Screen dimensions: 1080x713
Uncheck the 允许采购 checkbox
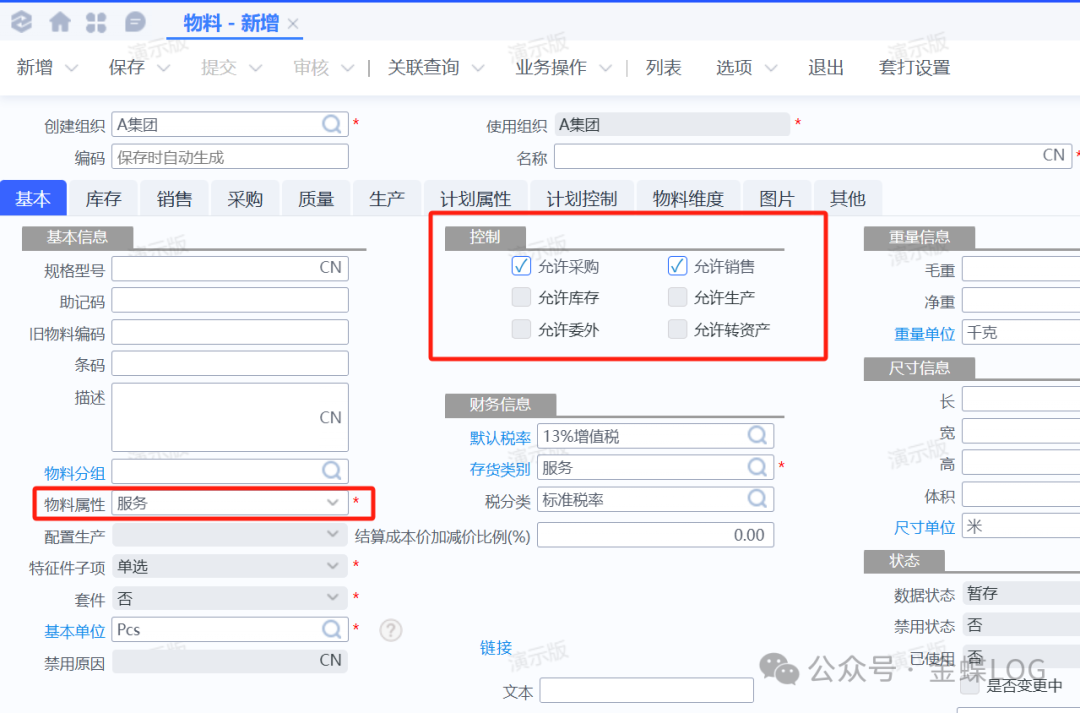(x=521, y=266)
